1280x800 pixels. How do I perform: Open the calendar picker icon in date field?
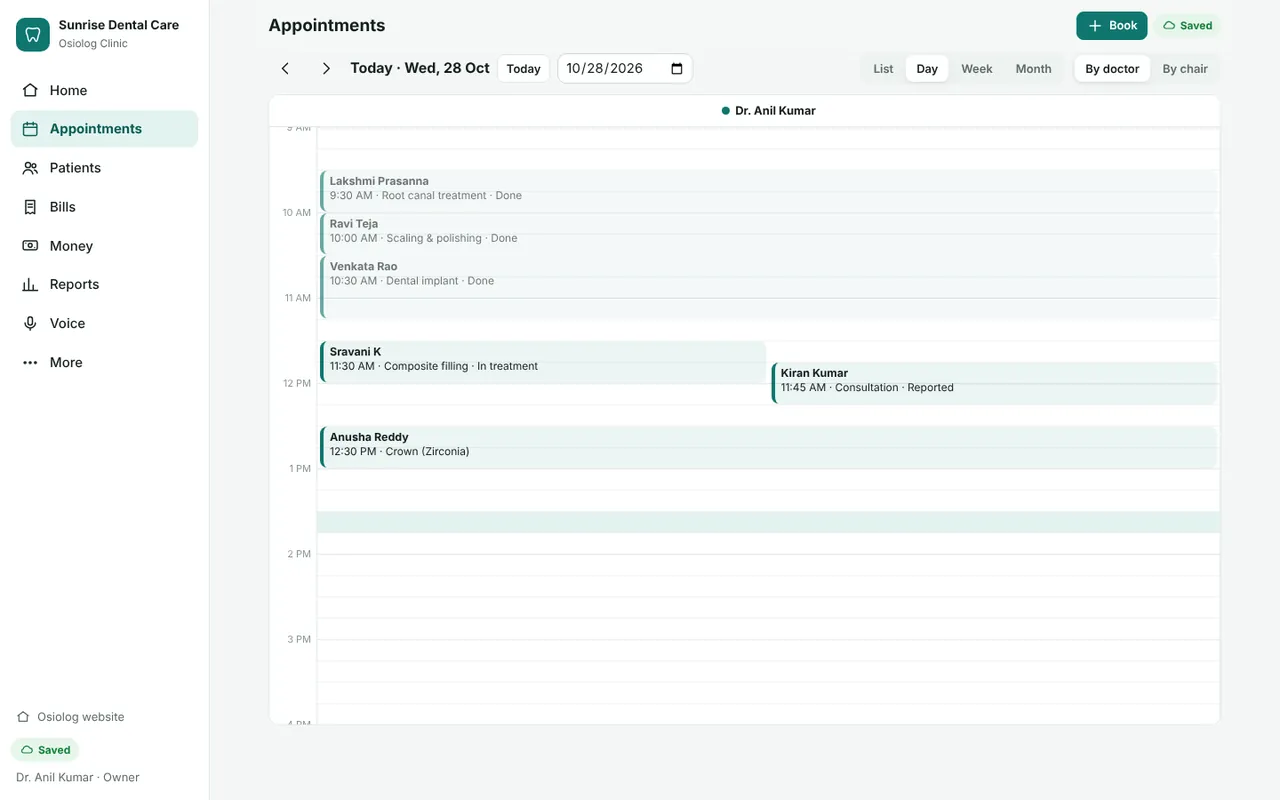click(x=677, y=69)
